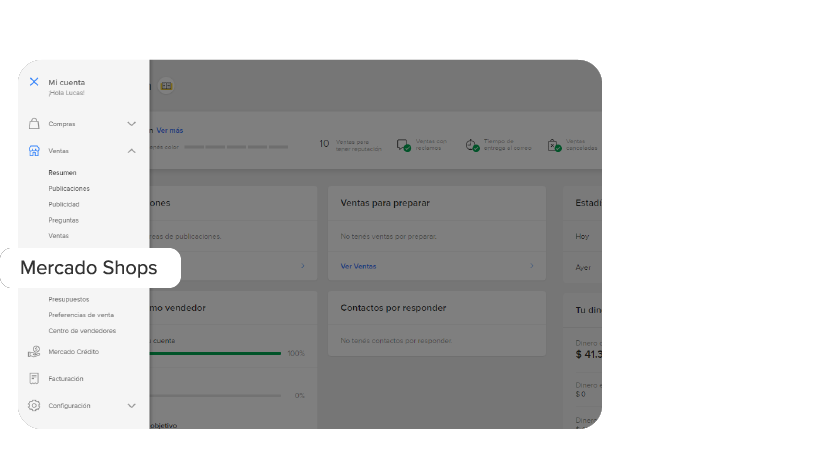Open Ventas sub-item below Preguntas
Screen dimensions: 818x450
tap(58, 236)
